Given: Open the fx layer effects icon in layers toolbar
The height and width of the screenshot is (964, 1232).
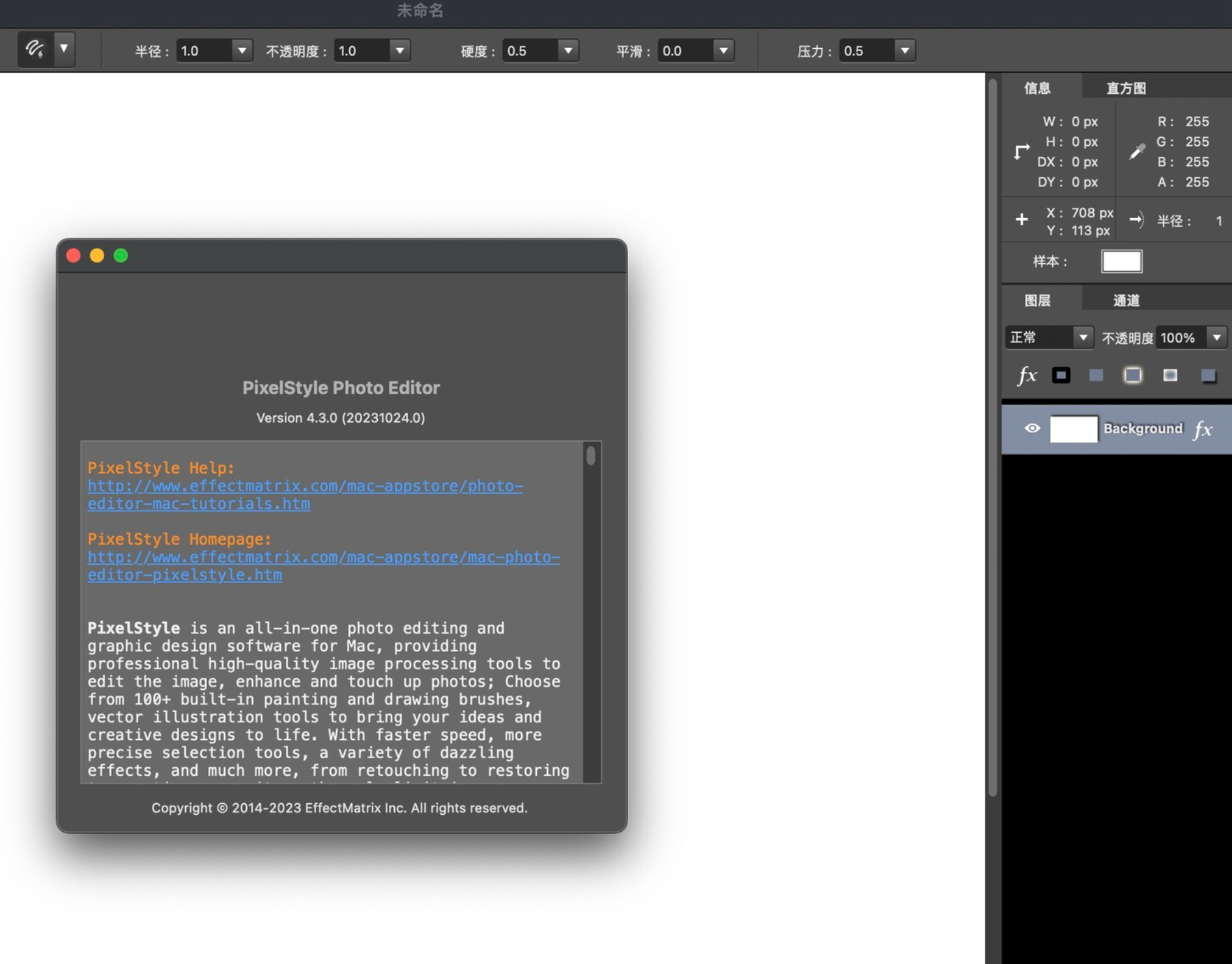Looking at the screenshot, I should 1027,375.
